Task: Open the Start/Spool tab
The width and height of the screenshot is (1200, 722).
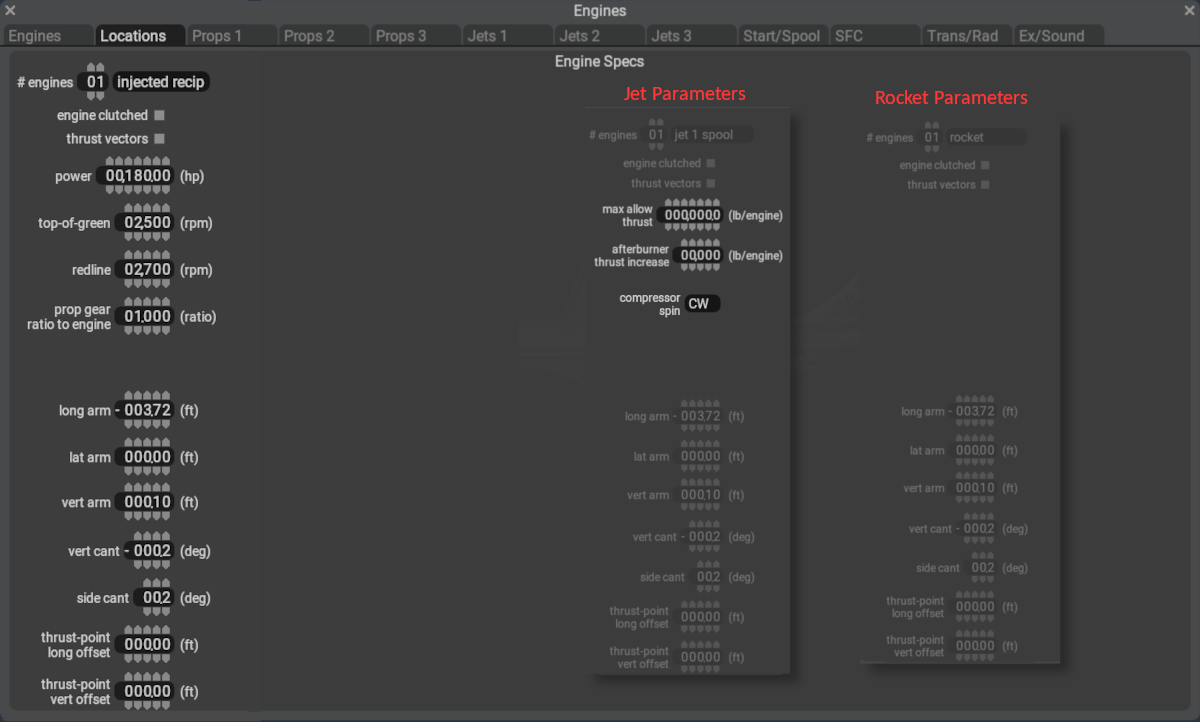Action: click(781, 36)
